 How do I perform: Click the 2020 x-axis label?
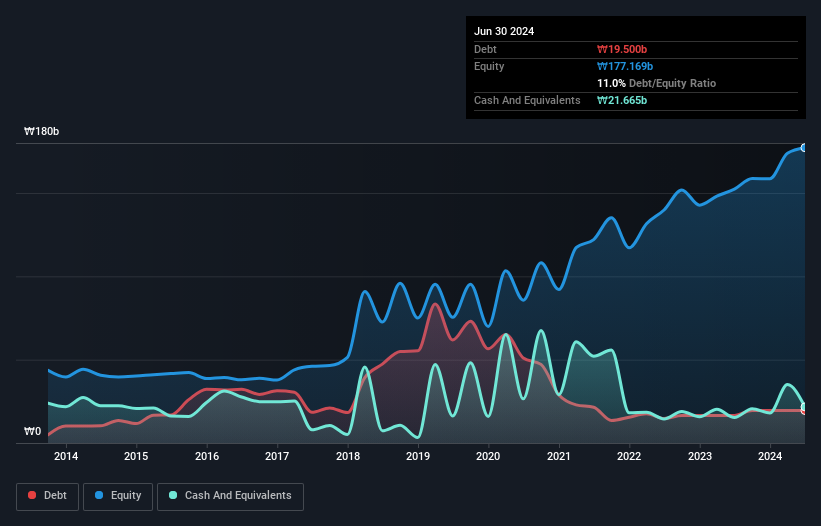pos(488,456)
